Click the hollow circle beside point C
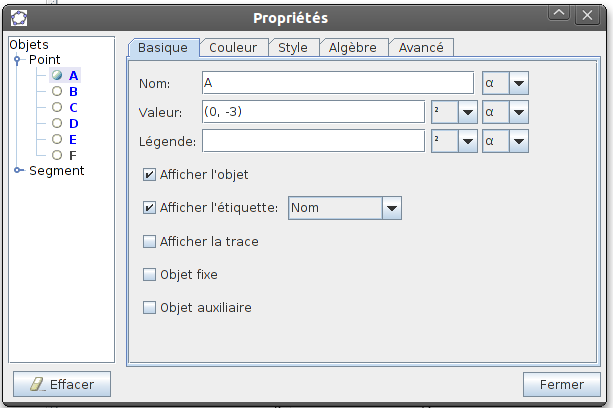This screenshot has width=613, height=408. [x=57, y=107]
